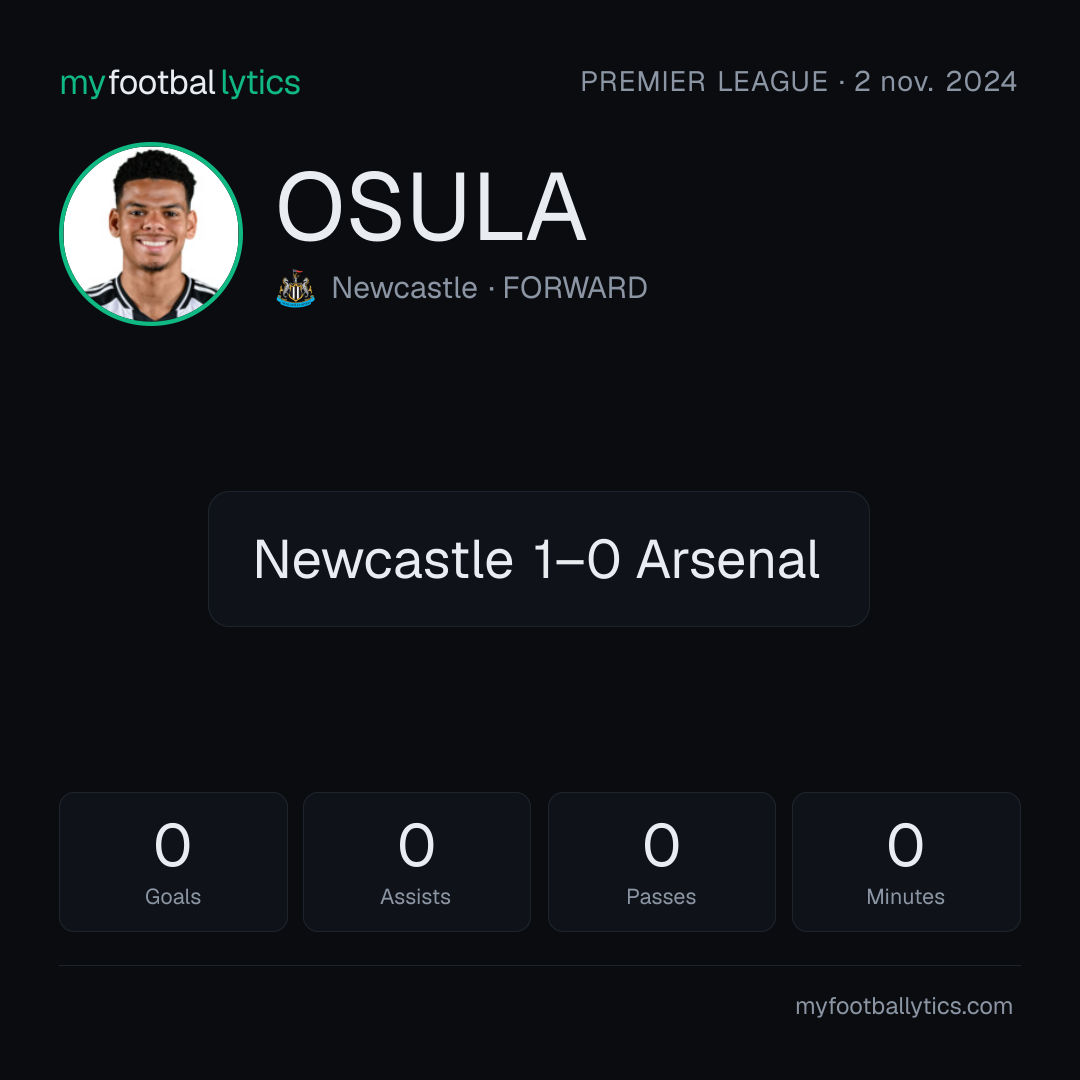Select the Passes stat card
Image resolution: width=1080 pixels, height=1080 pixels.
coord(661,862)
